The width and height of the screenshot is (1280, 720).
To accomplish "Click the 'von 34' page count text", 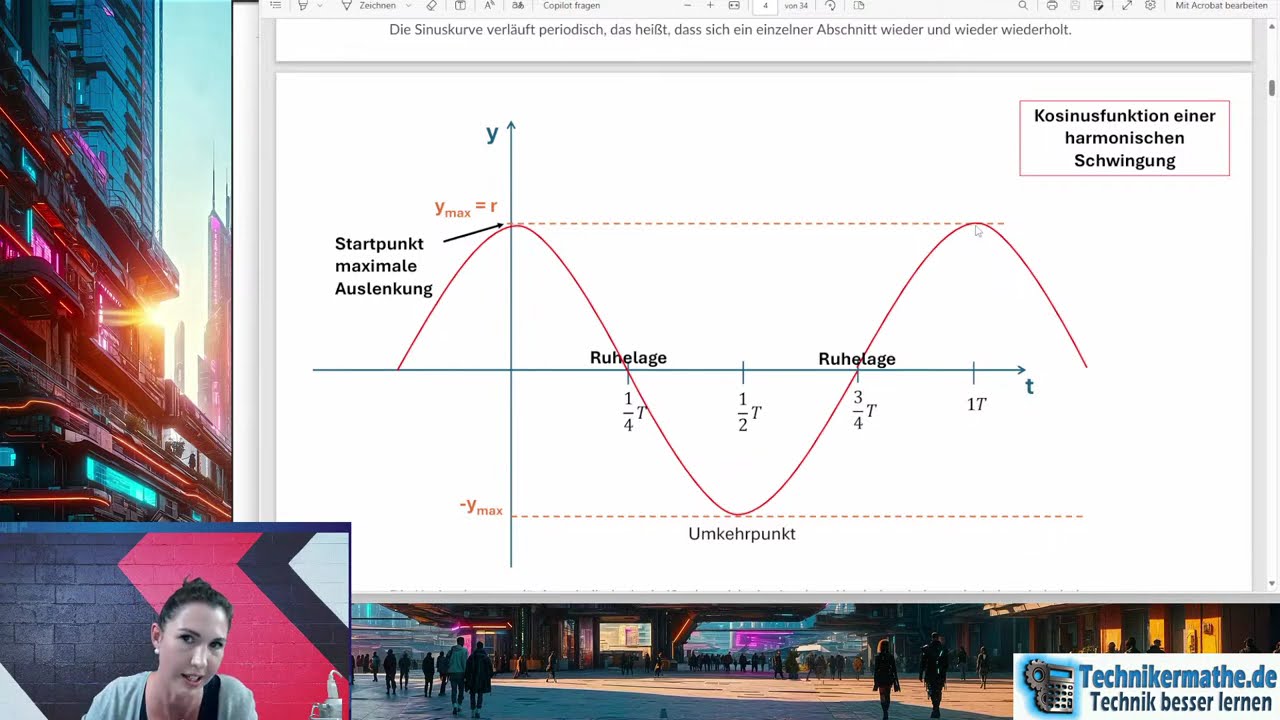I will coord(796,6).
